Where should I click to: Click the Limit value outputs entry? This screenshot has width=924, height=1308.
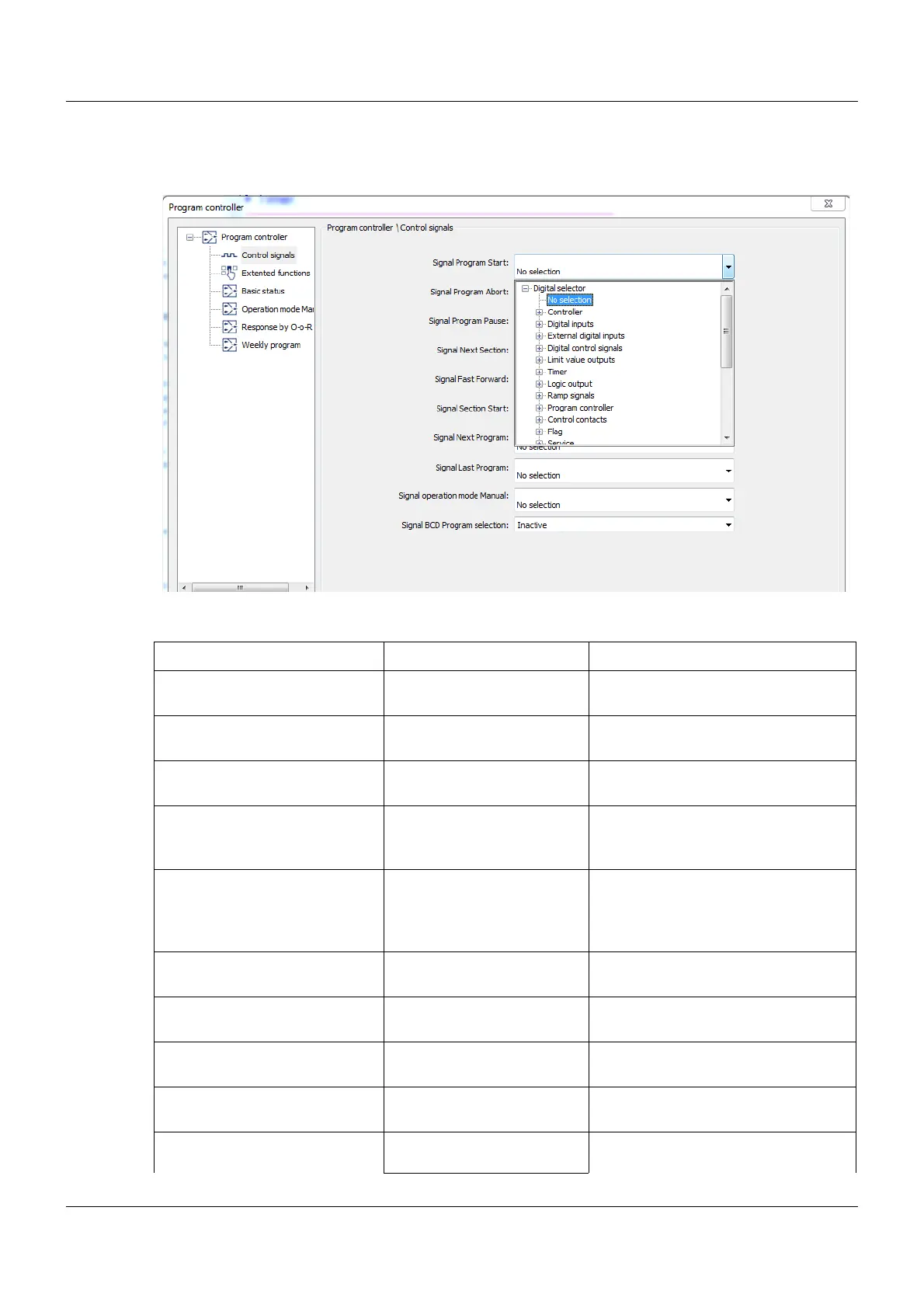pyautogui.click(x=581, y=360)
